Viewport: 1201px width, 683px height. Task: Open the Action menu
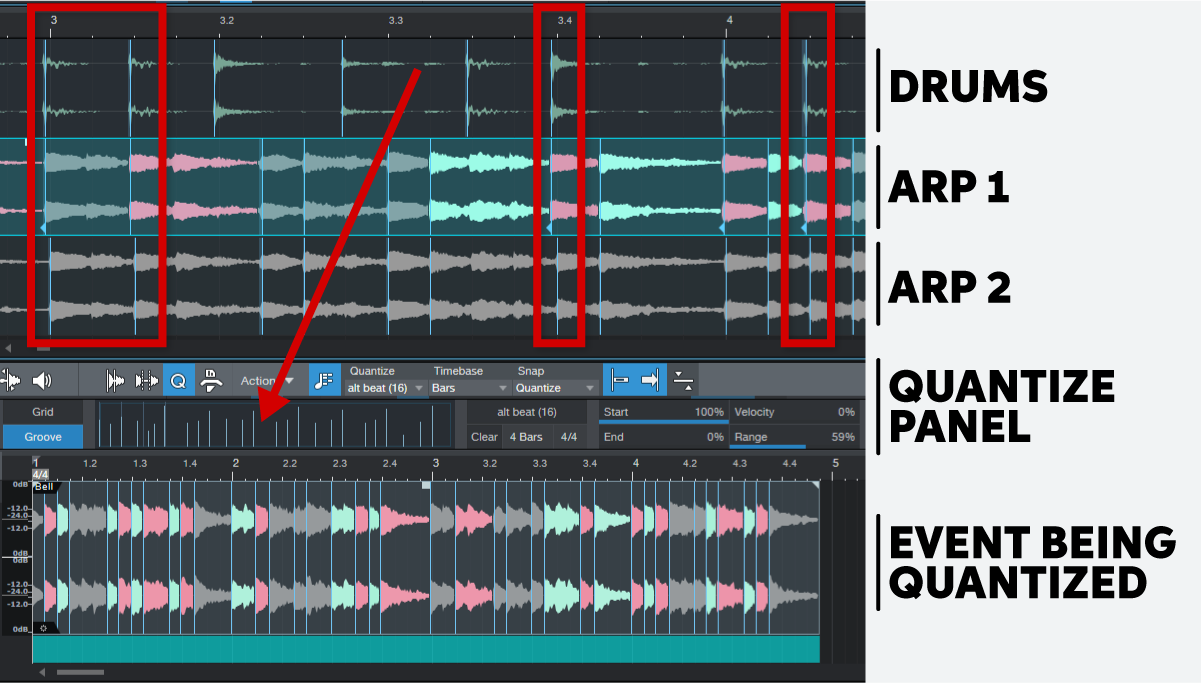point(262,380)
